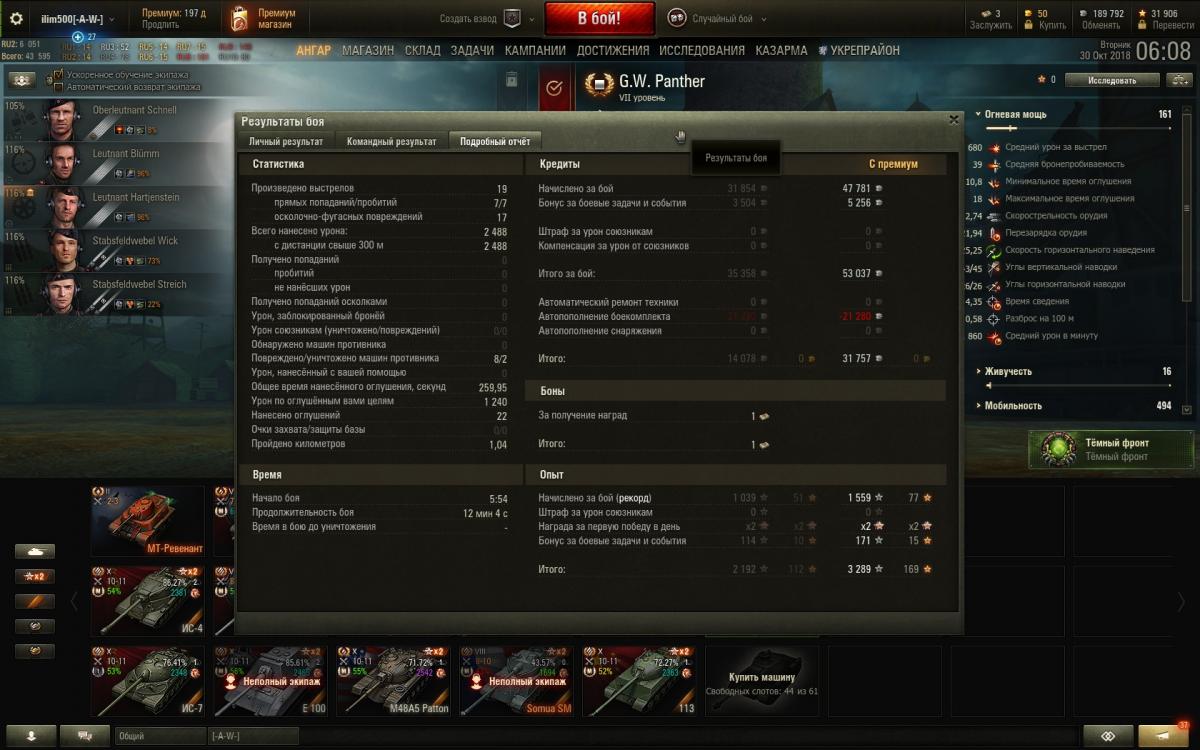Click the tank filter toggle in carousel
This screenshot has height=750, width=1200.
[35, 551]
